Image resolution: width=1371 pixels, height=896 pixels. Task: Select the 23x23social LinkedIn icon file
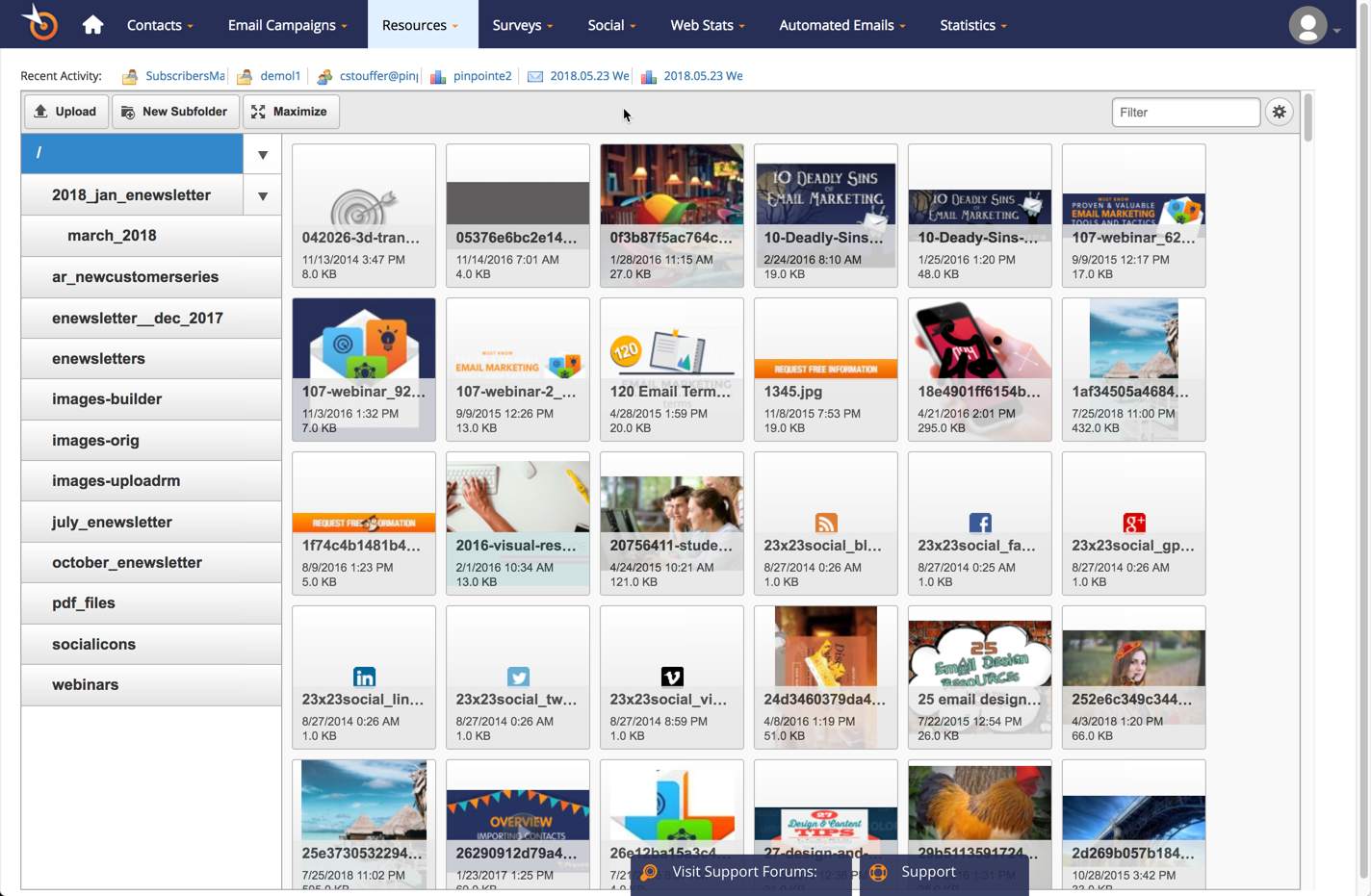coord(364,678)
